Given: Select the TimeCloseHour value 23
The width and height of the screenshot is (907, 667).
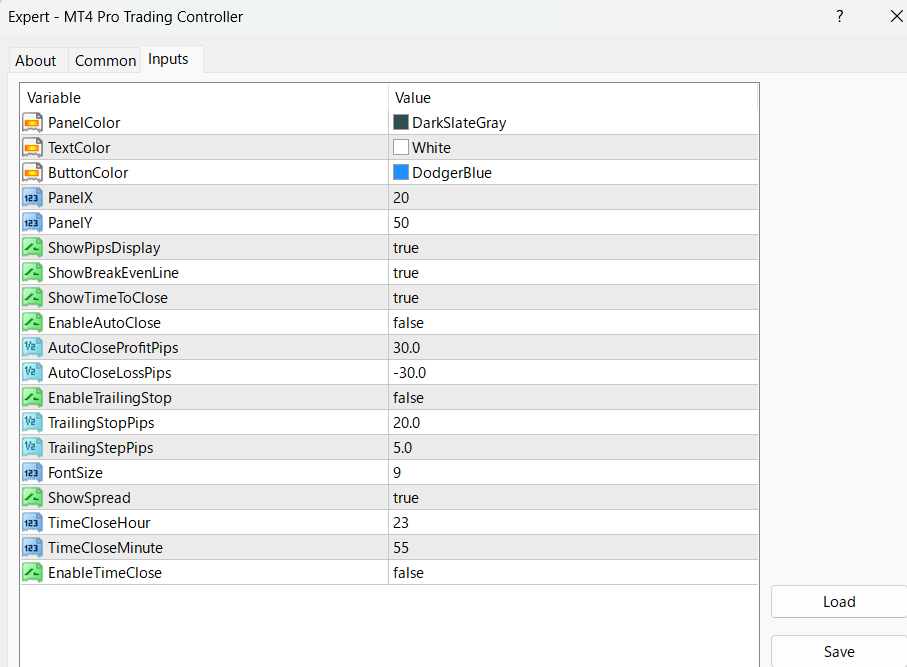Looking at the screenshot, I should pyautogui.click(x=402, y=523).
